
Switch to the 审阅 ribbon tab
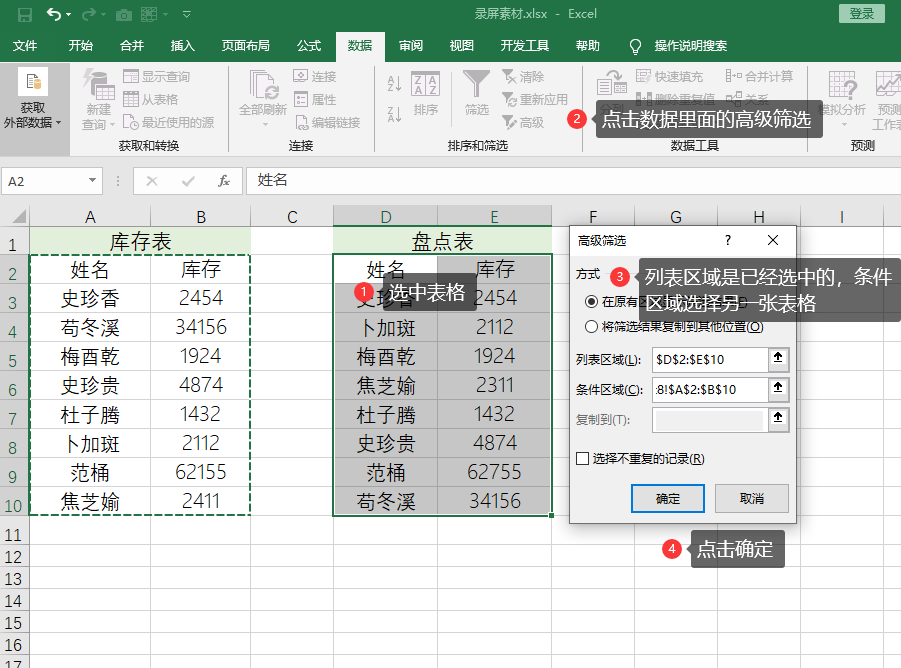tap(411, 45)
